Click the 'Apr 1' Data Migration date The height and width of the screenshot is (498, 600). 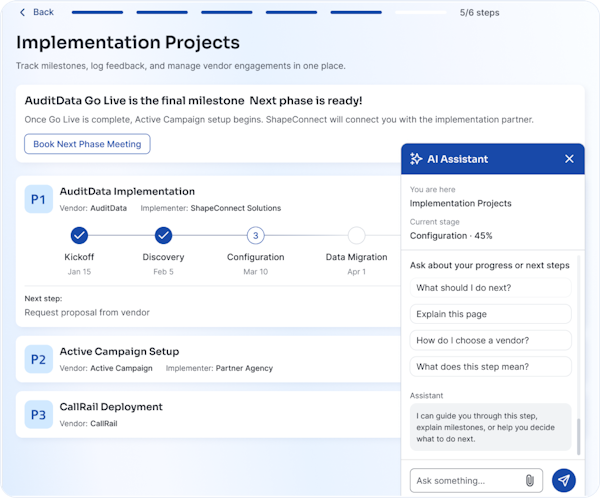pos(356,272)
